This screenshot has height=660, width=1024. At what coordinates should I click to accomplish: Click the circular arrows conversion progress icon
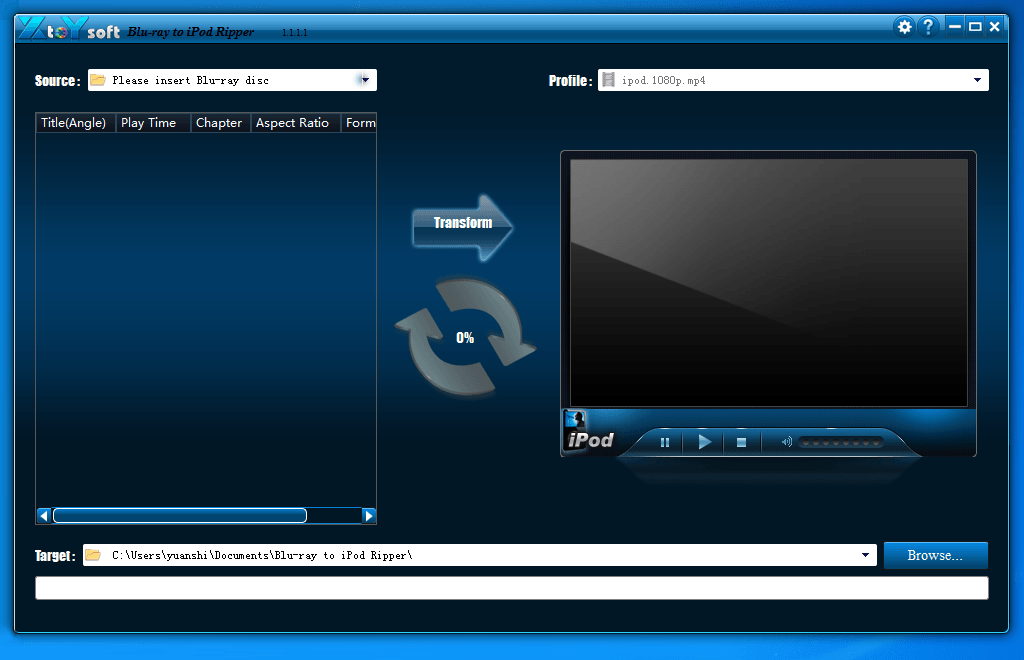(x=465, y=337)
